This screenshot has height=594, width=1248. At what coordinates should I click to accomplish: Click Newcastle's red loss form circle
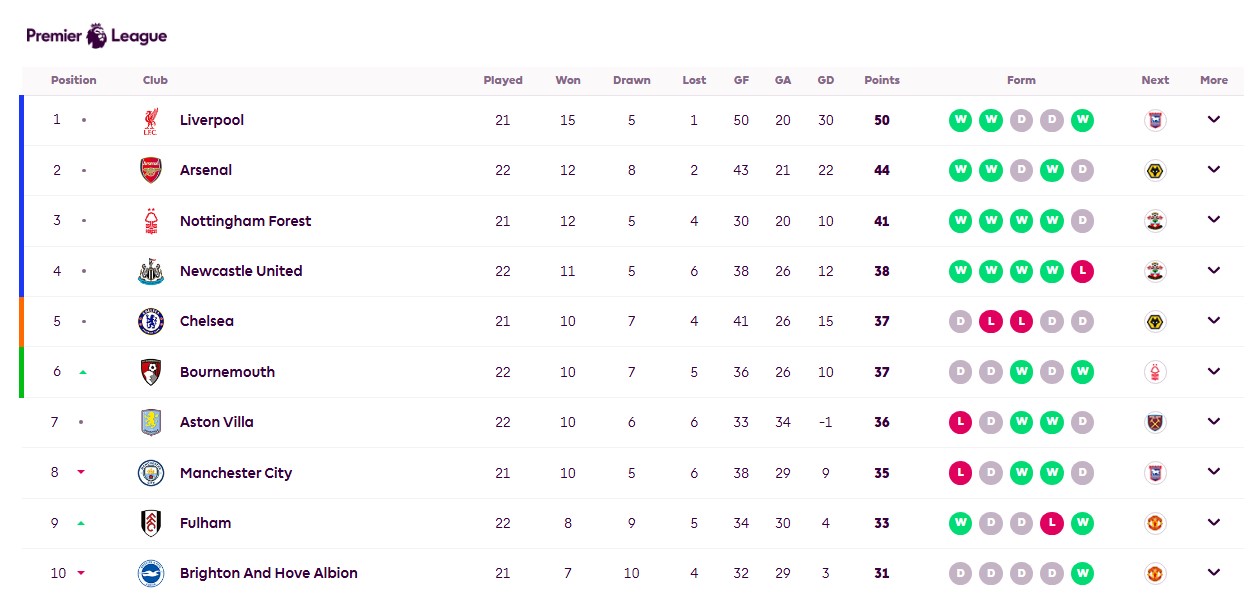(x=1082, y=271)
